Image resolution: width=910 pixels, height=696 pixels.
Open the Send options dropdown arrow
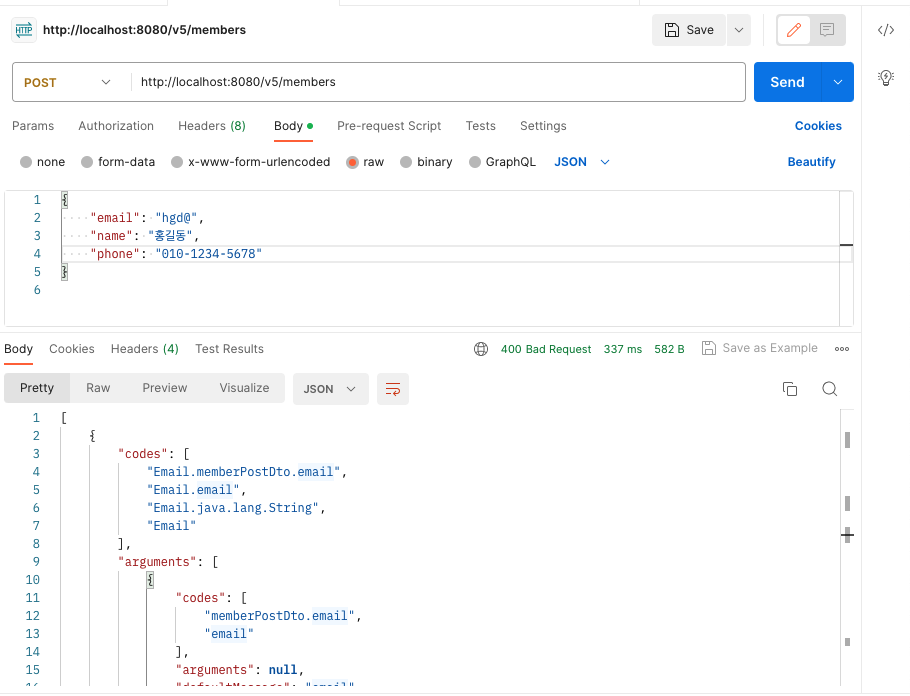tap(838, 82)
